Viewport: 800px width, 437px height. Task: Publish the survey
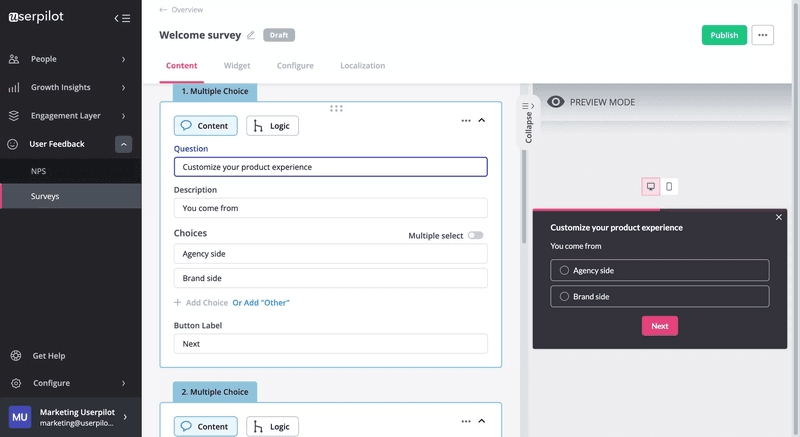point(724,35)
